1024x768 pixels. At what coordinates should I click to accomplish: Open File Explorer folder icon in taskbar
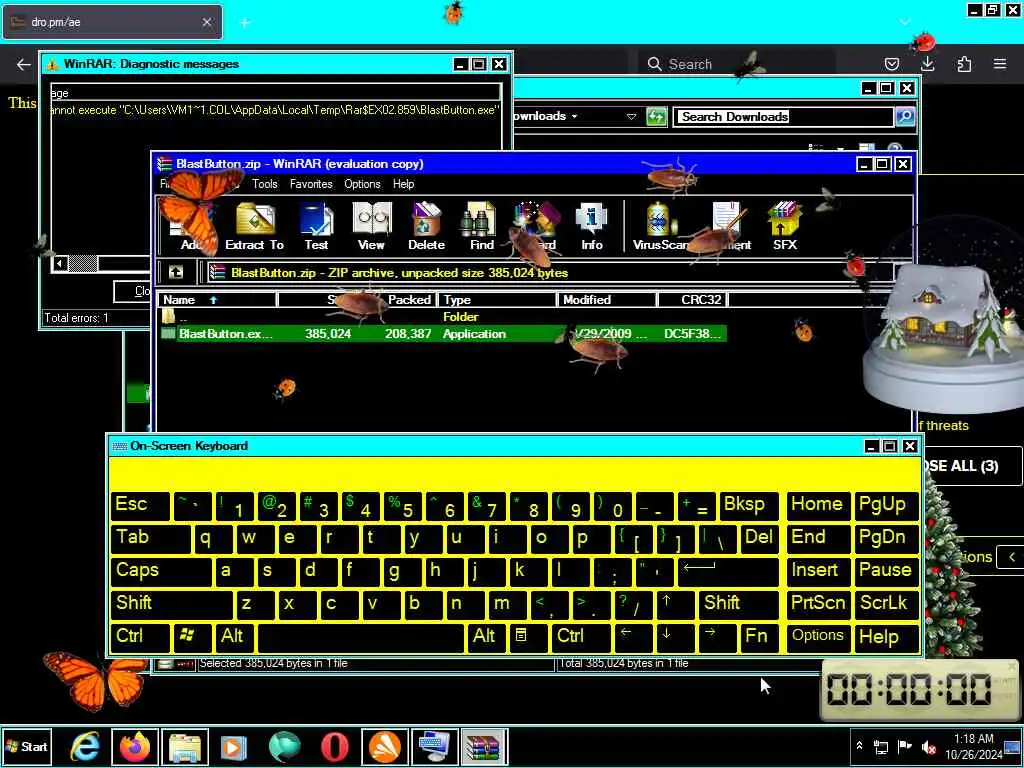[185, 746]
